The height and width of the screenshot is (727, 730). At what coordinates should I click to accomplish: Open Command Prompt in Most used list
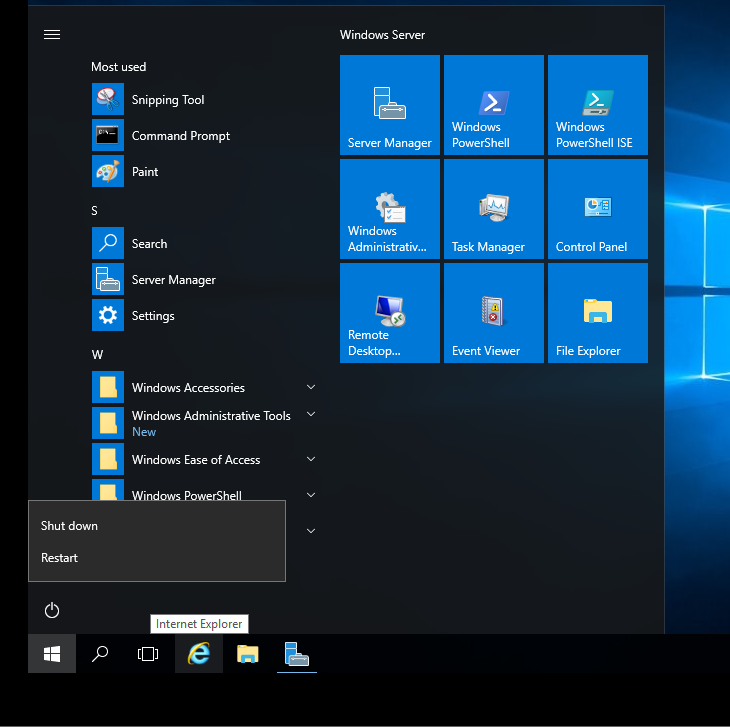pos(204,135)
